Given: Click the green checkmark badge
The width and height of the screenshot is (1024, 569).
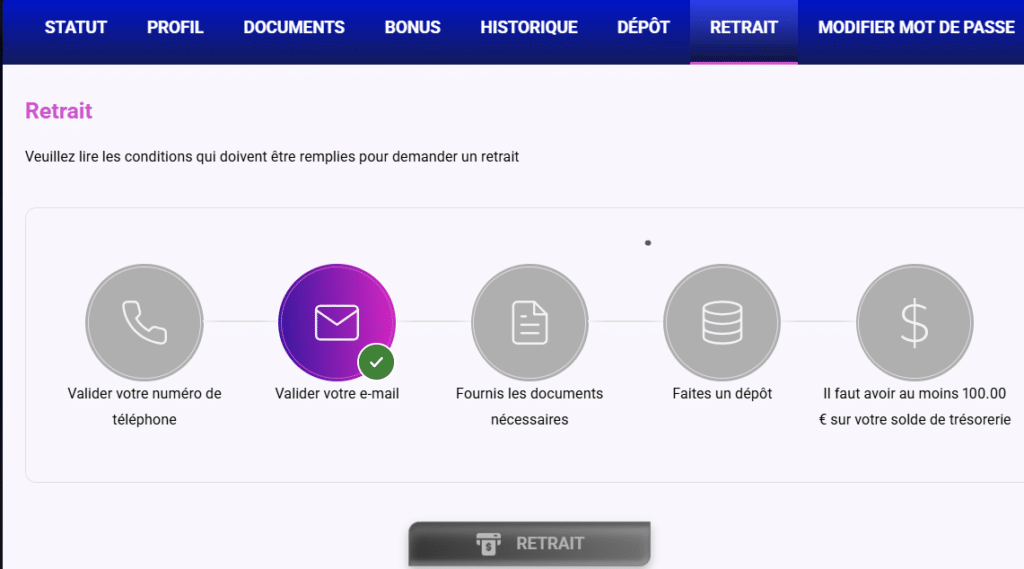Looking at the screenshot, I should [x=376, y=362].
